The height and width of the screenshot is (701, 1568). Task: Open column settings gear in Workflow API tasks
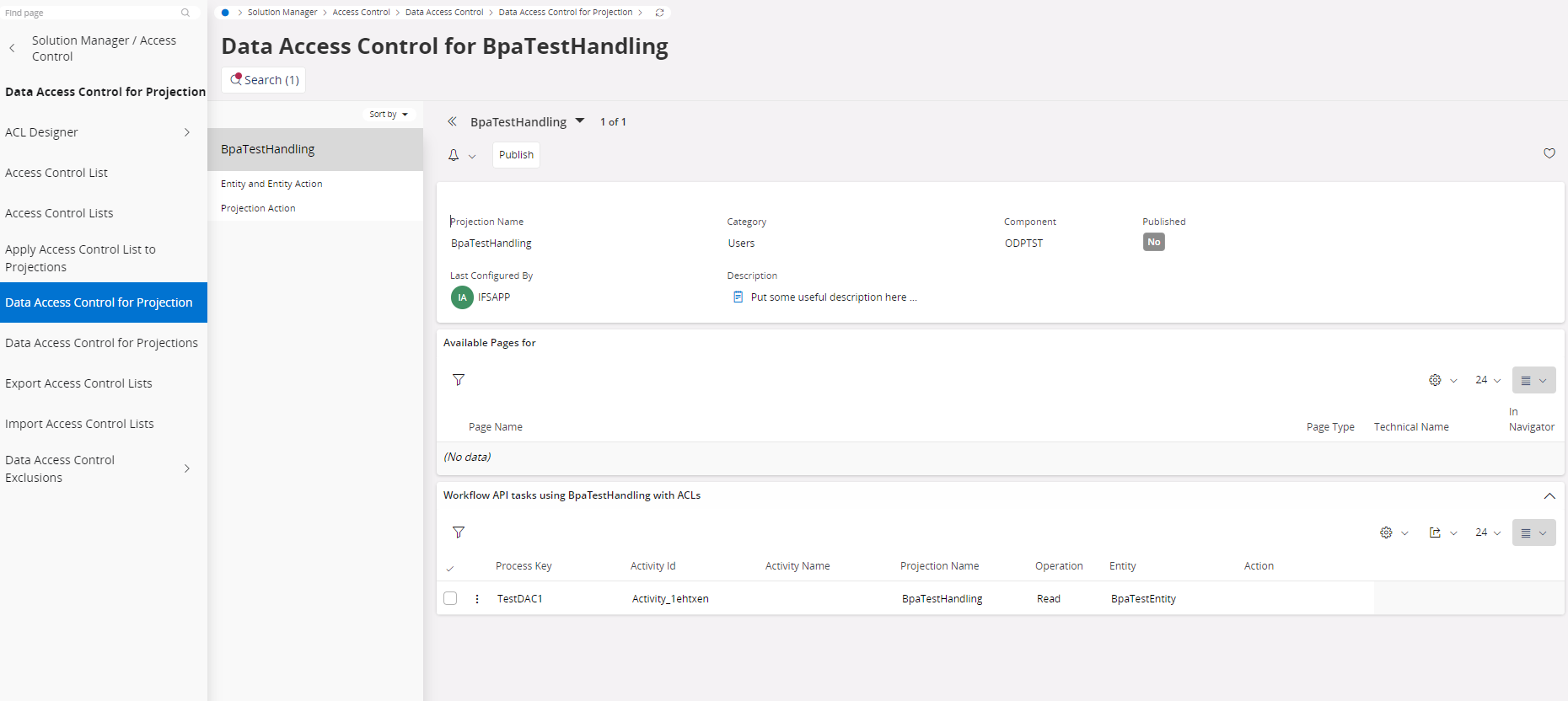[x=1386, y=532]
